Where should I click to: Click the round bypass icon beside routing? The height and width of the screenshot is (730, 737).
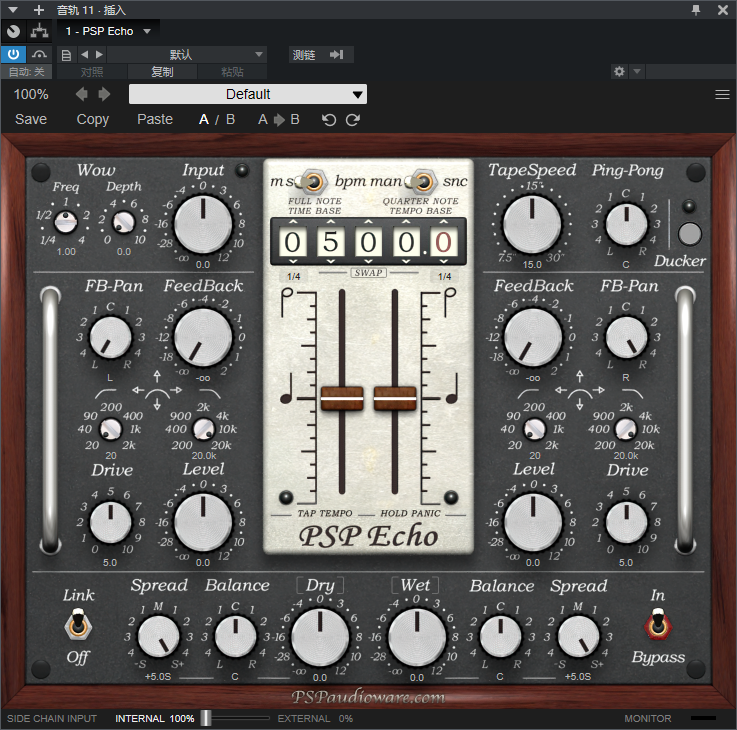click(x=13, y=31)
